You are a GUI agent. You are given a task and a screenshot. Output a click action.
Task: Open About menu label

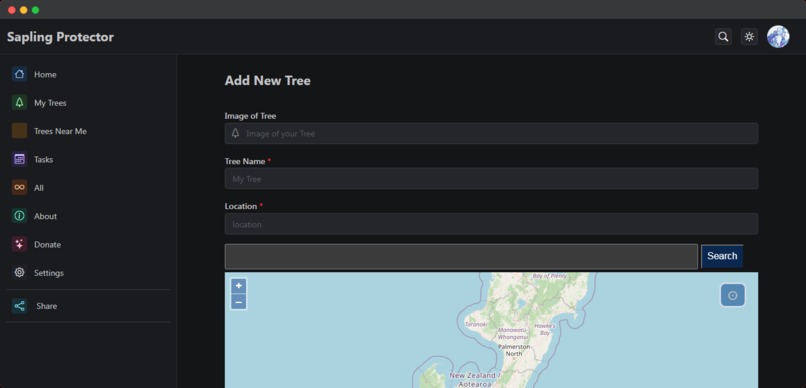(45, 216)
